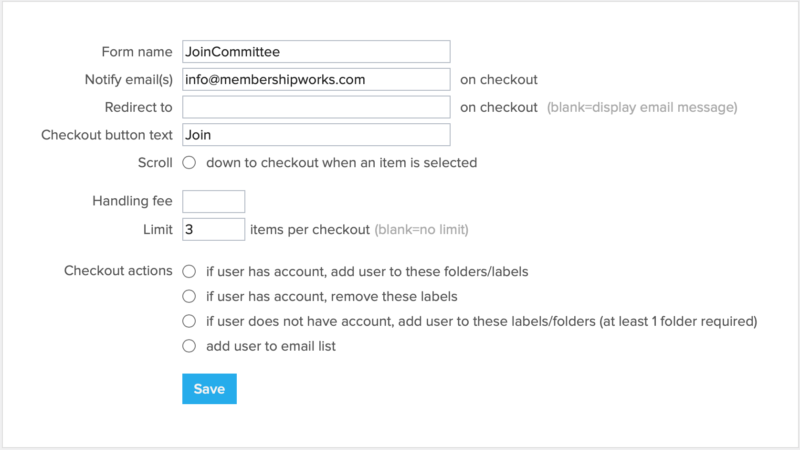Viewport: 800px width, 450px height.
Task: Enable the "add user to email list" option
Action: coord(189,346)
